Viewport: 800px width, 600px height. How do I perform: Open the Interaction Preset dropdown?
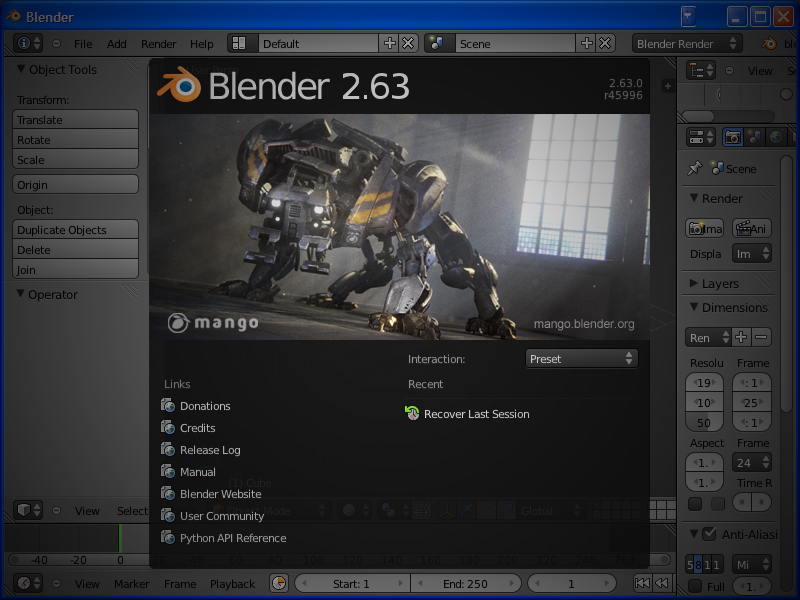tap(581, 359)
